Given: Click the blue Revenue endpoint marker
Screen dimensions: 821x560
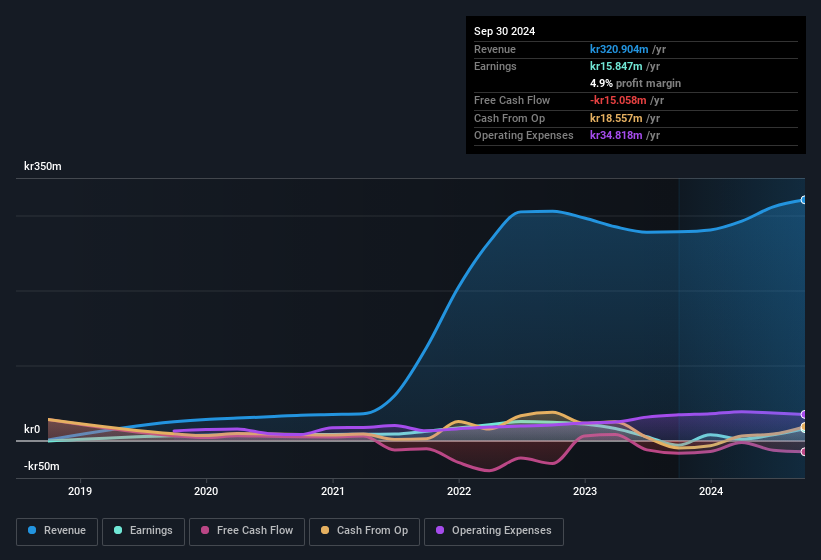Looking at the screenshot, I should click(x=804, y=200).
